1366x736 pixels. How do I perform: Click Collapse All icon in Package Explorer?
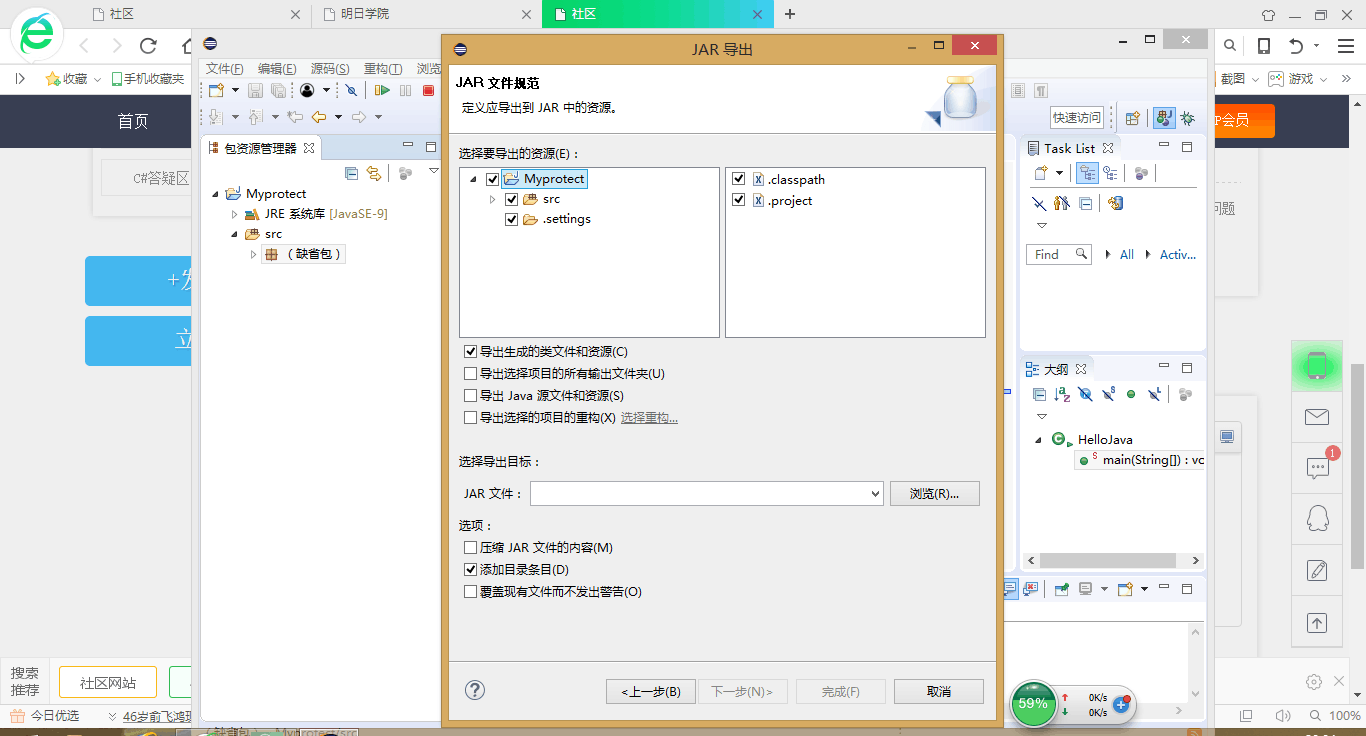[x=351, y=173]
